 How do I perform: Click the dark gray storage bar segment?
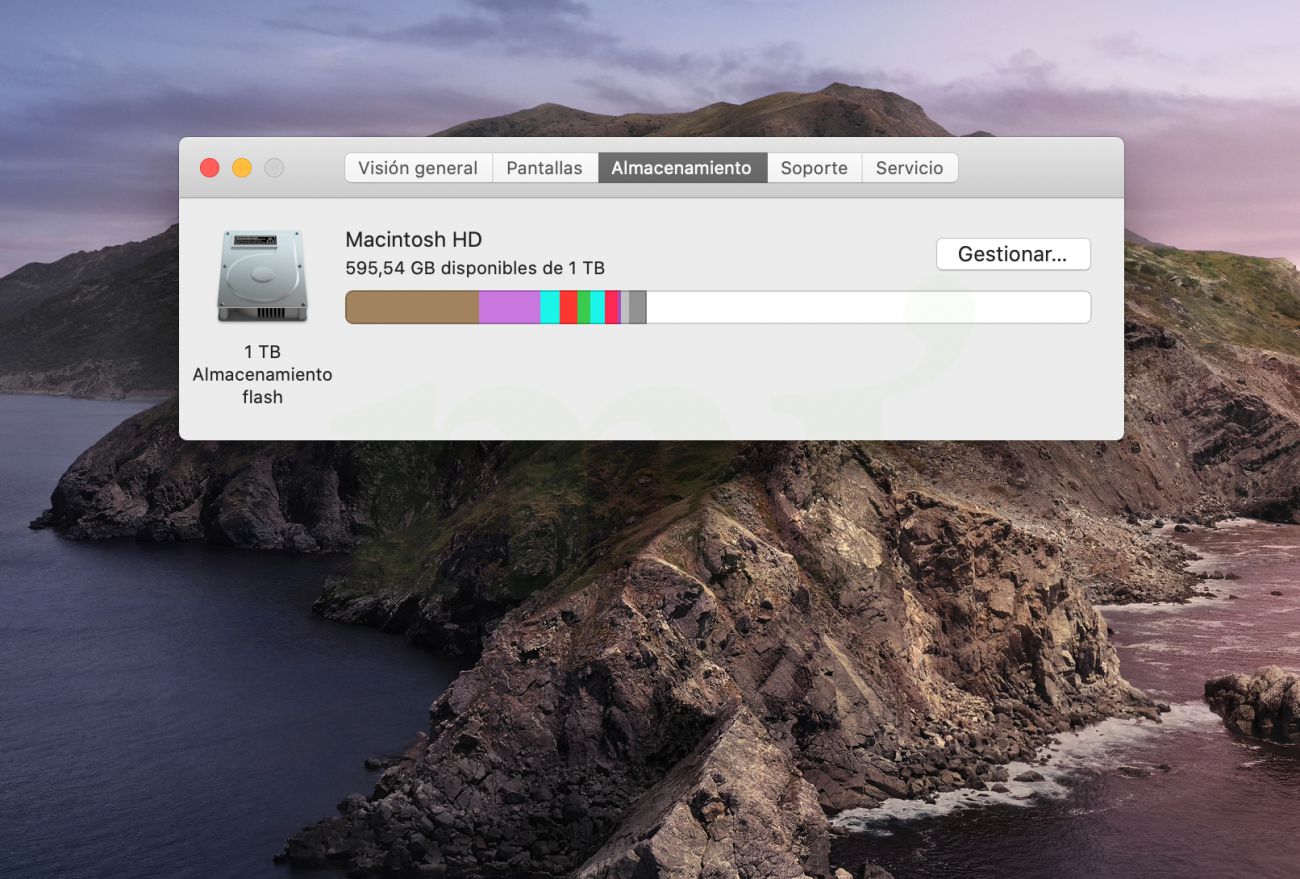pos(637,307)
